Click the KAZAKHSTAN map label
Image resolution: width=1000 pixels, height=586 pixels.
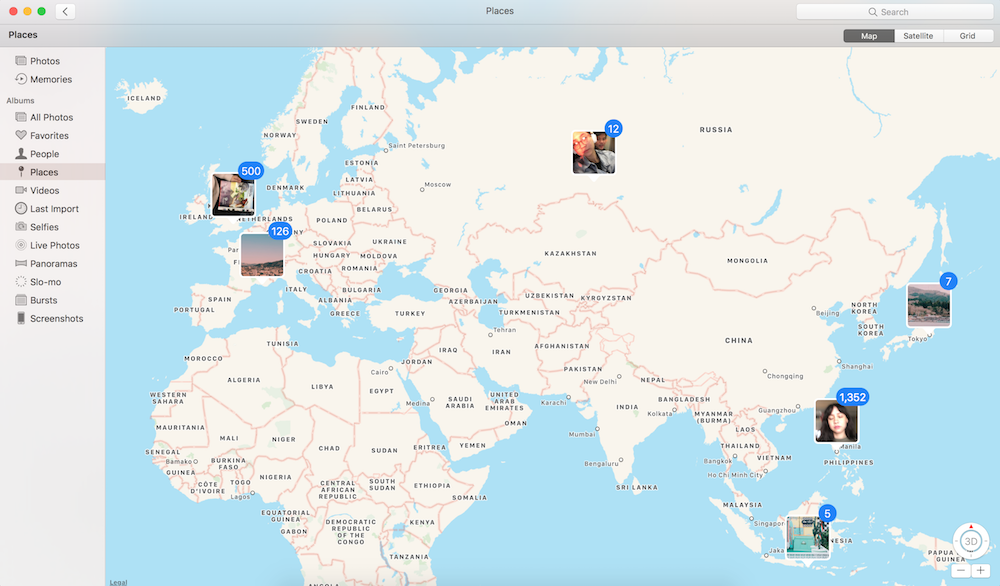(570, 253)
